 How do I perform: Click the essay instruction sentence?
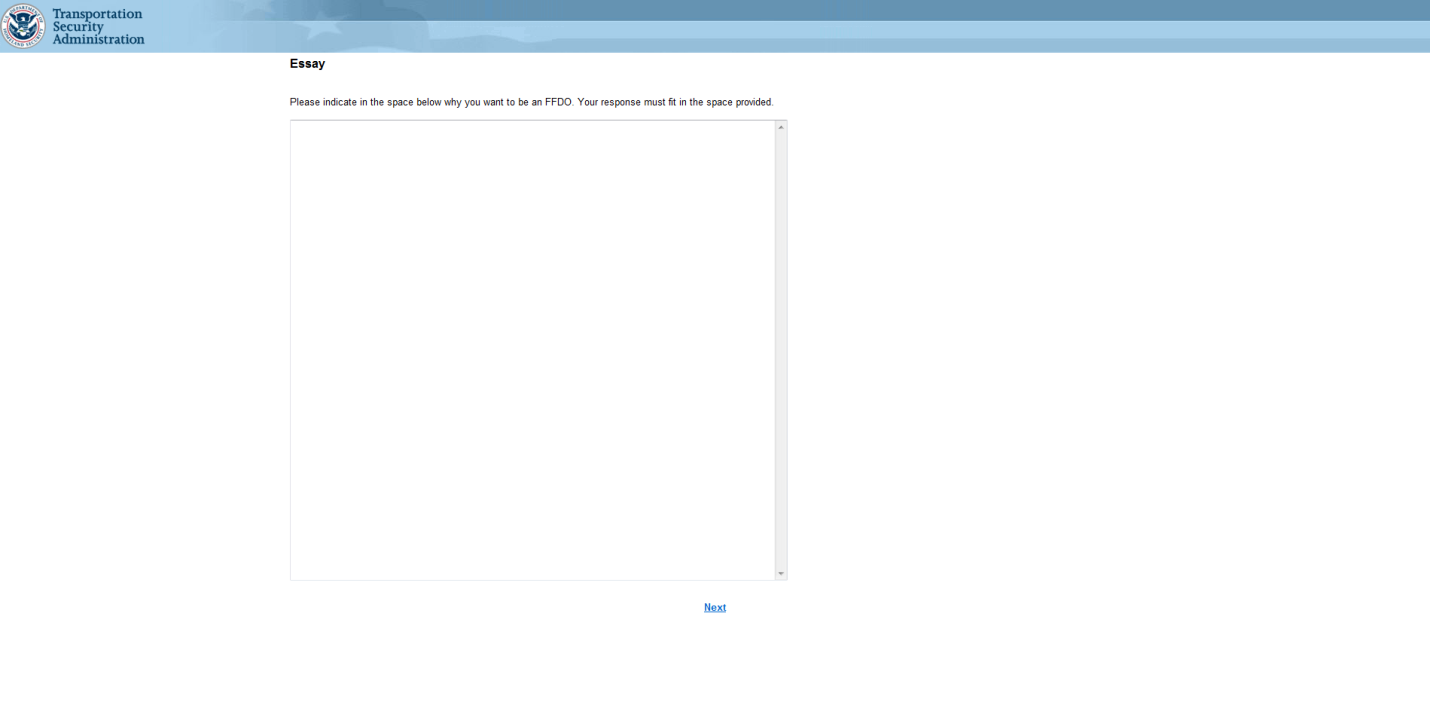point(531,103)
